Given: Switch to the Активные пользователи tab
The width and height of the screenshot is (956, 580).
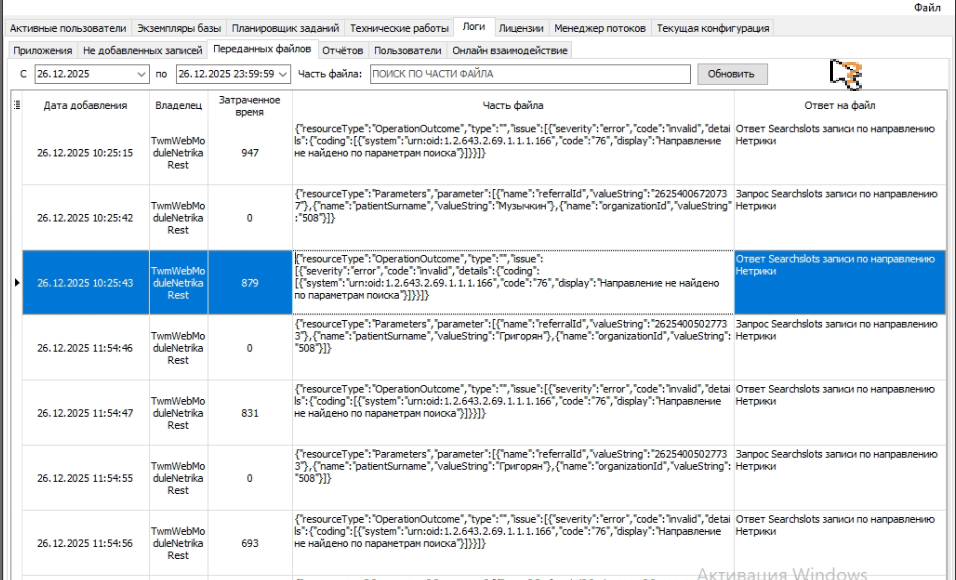Looking at the screenshot, I should 68,28.
